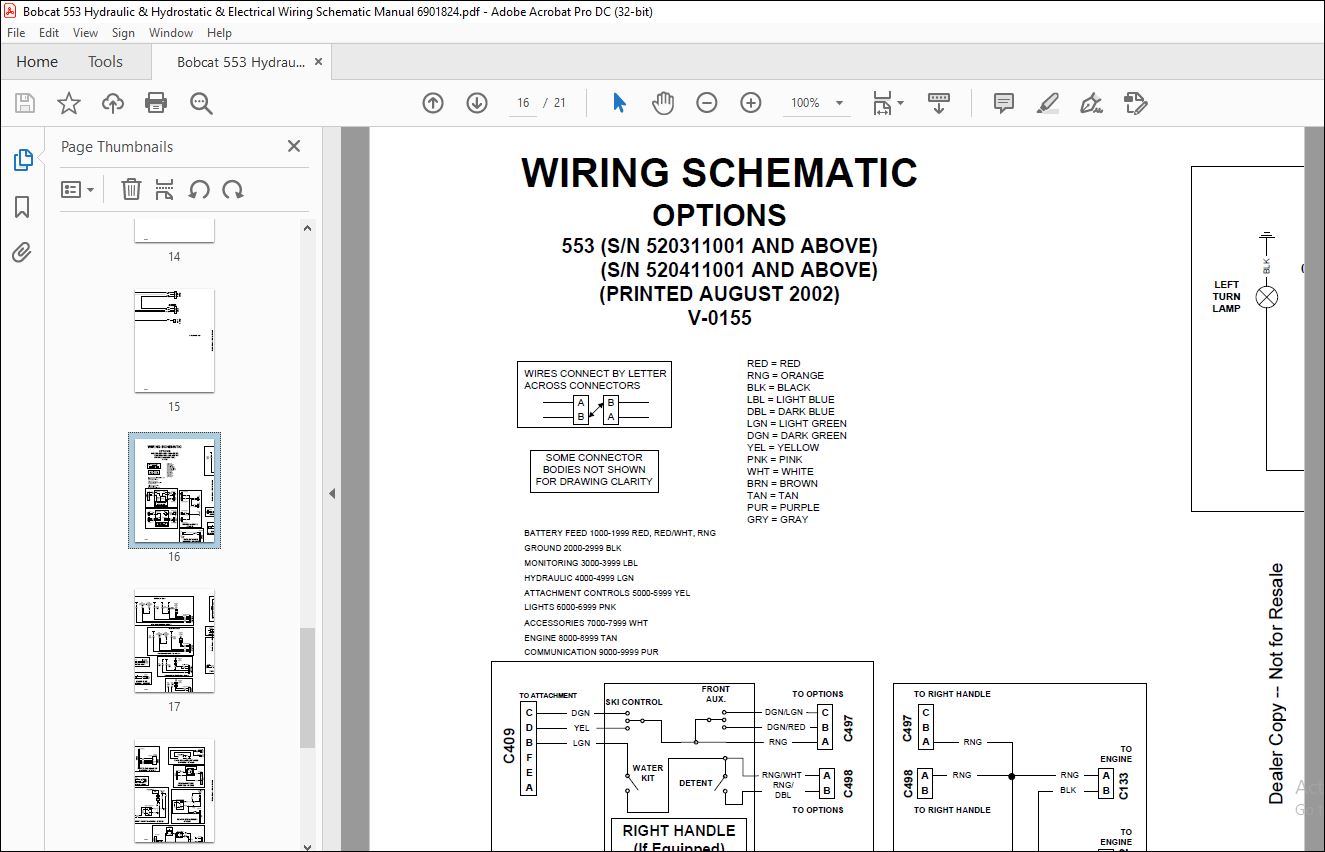Go to previous page using up arrow
The image size is (1325, 852).
coord(433,103)
